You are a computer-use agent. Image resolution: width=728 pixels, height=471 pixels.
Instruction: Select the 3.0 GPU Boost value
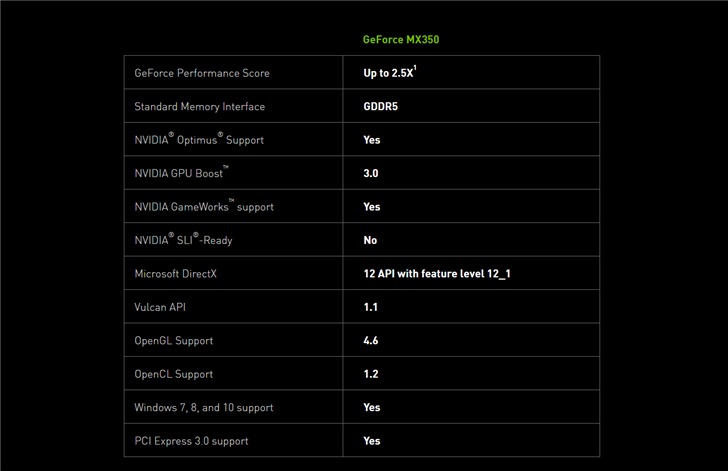click(371, 173)
